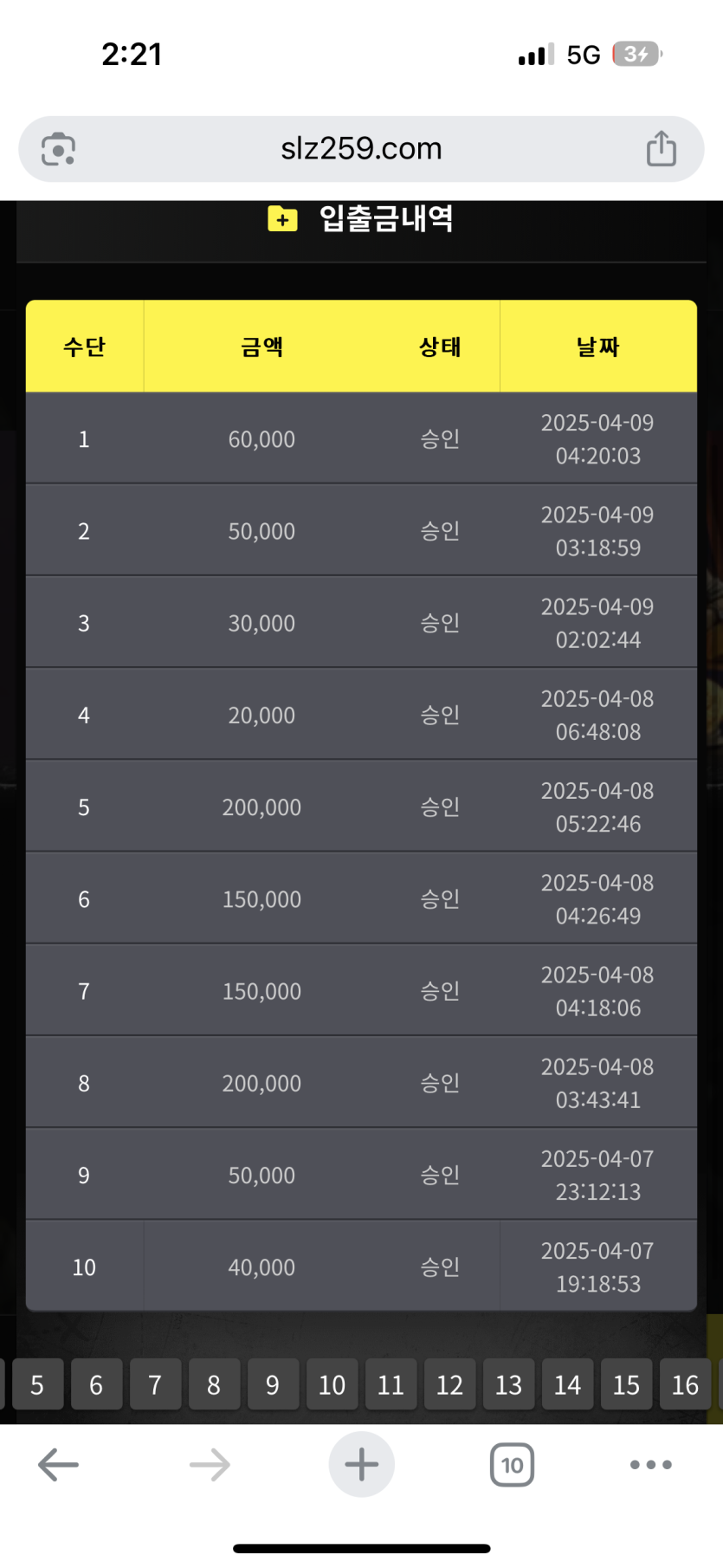Tap the share icon in address bar

(x=662, y=148)
